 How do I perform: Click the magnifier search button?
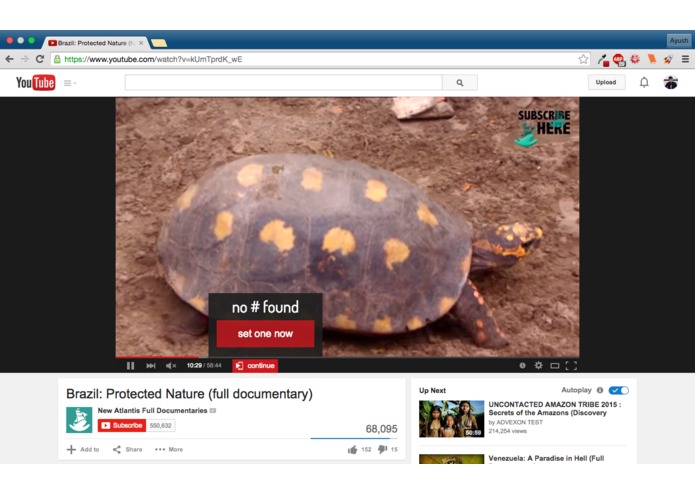(x=460, y=82)
